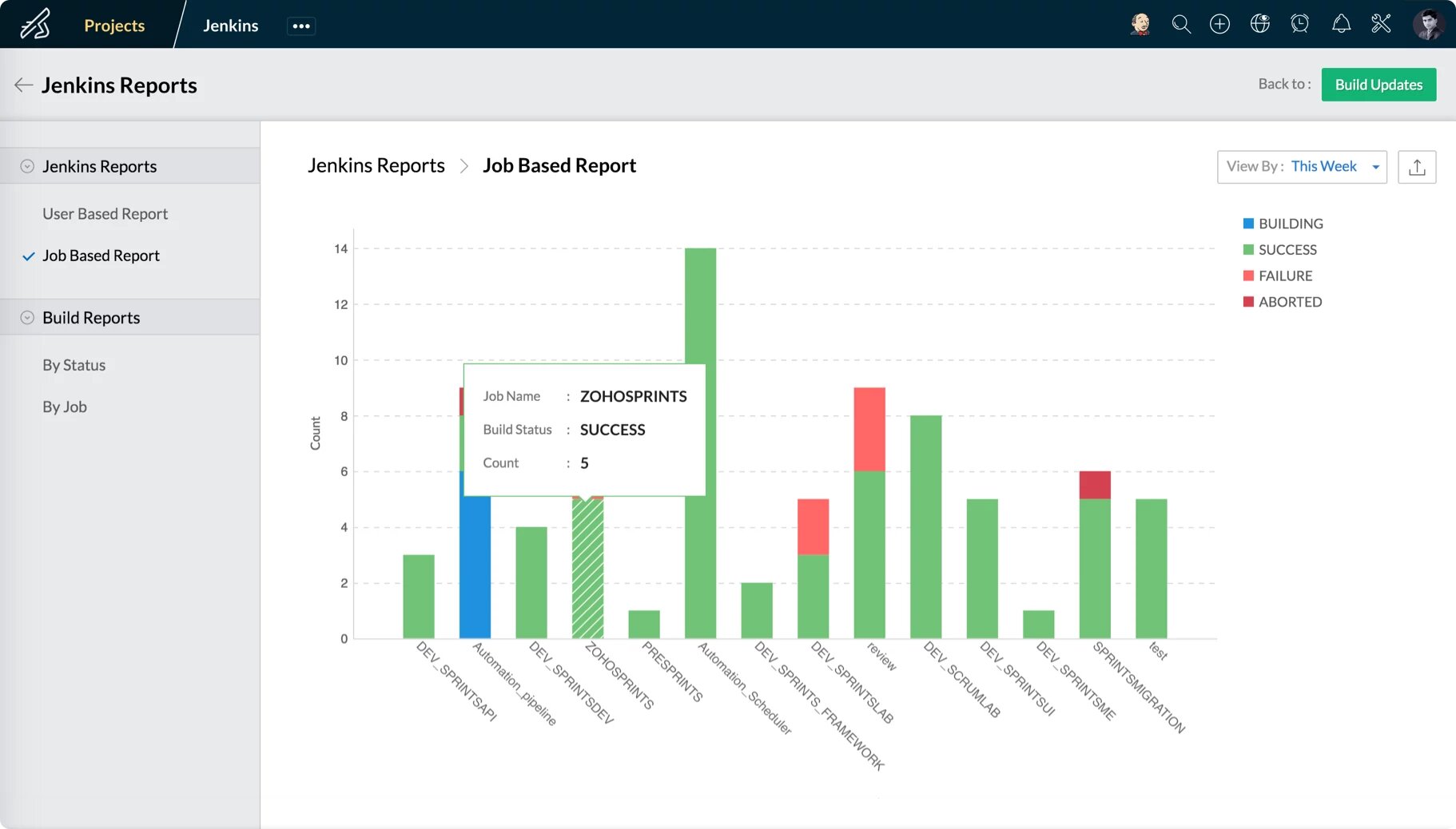Click the alarm clock reminders icon
This screenshot has width=1456, height=829.
coord(1300,24)
